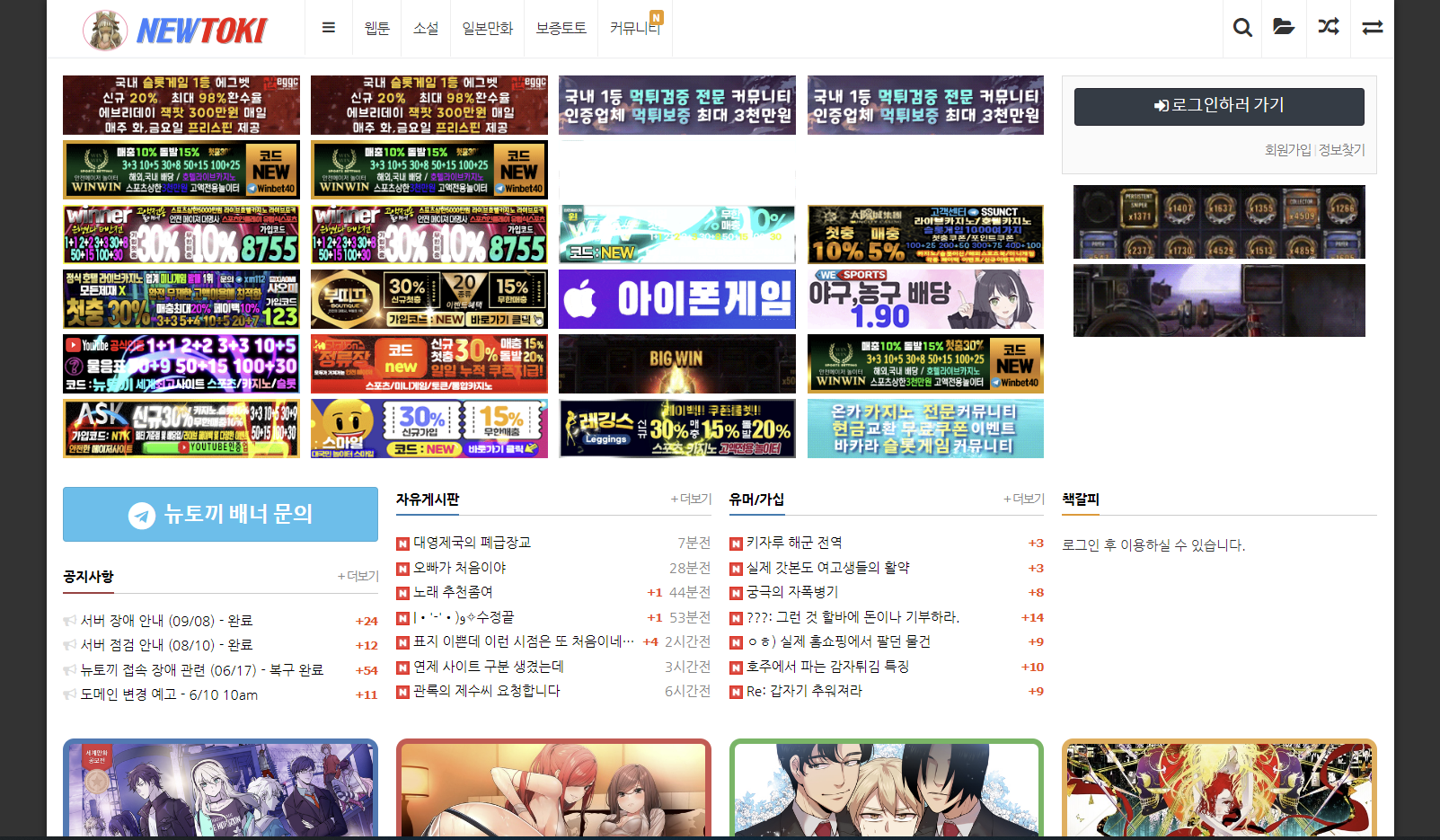Click the 레깅스 Leggings banner
Viewport: 1440px width, 840px height.
tap(677, 429)
